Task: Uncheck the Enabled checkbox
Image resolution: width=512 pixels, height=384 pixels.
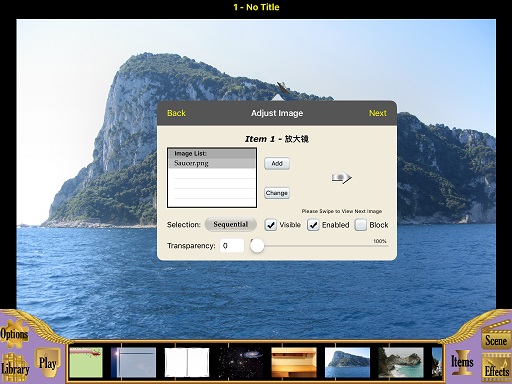Action: 313,225
